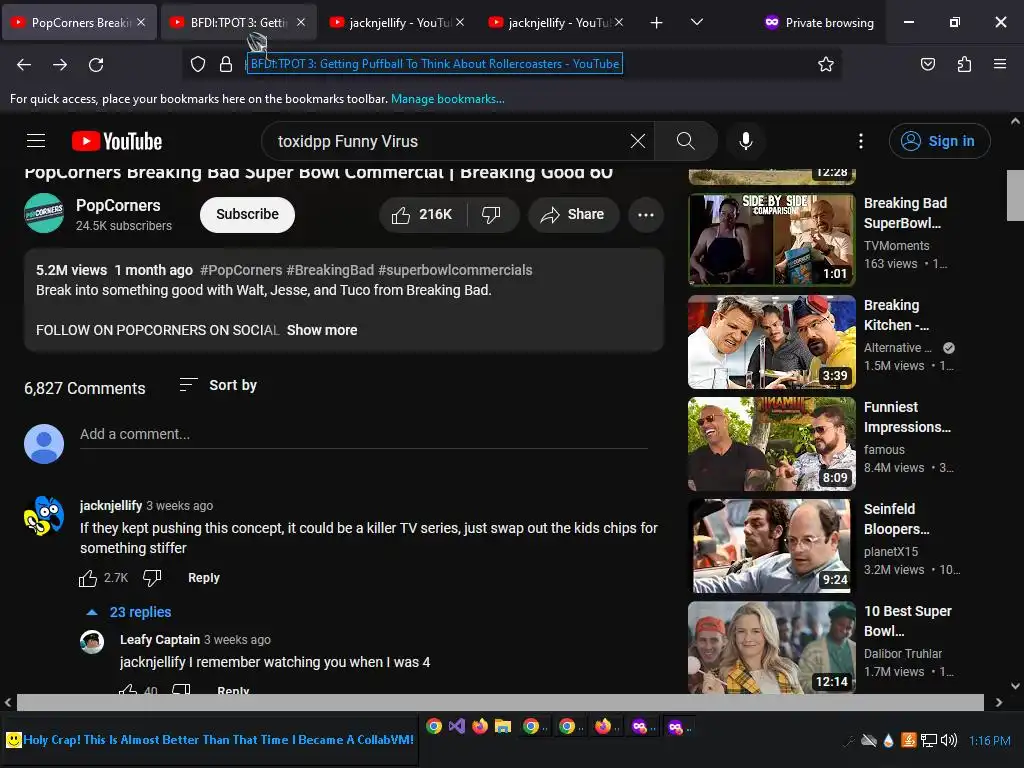Image resolution: width=1024 pixels, height=768 pixels.
Task: Open Save to Pocket icon
Action: pyautogui.click(x=928, y=64)
